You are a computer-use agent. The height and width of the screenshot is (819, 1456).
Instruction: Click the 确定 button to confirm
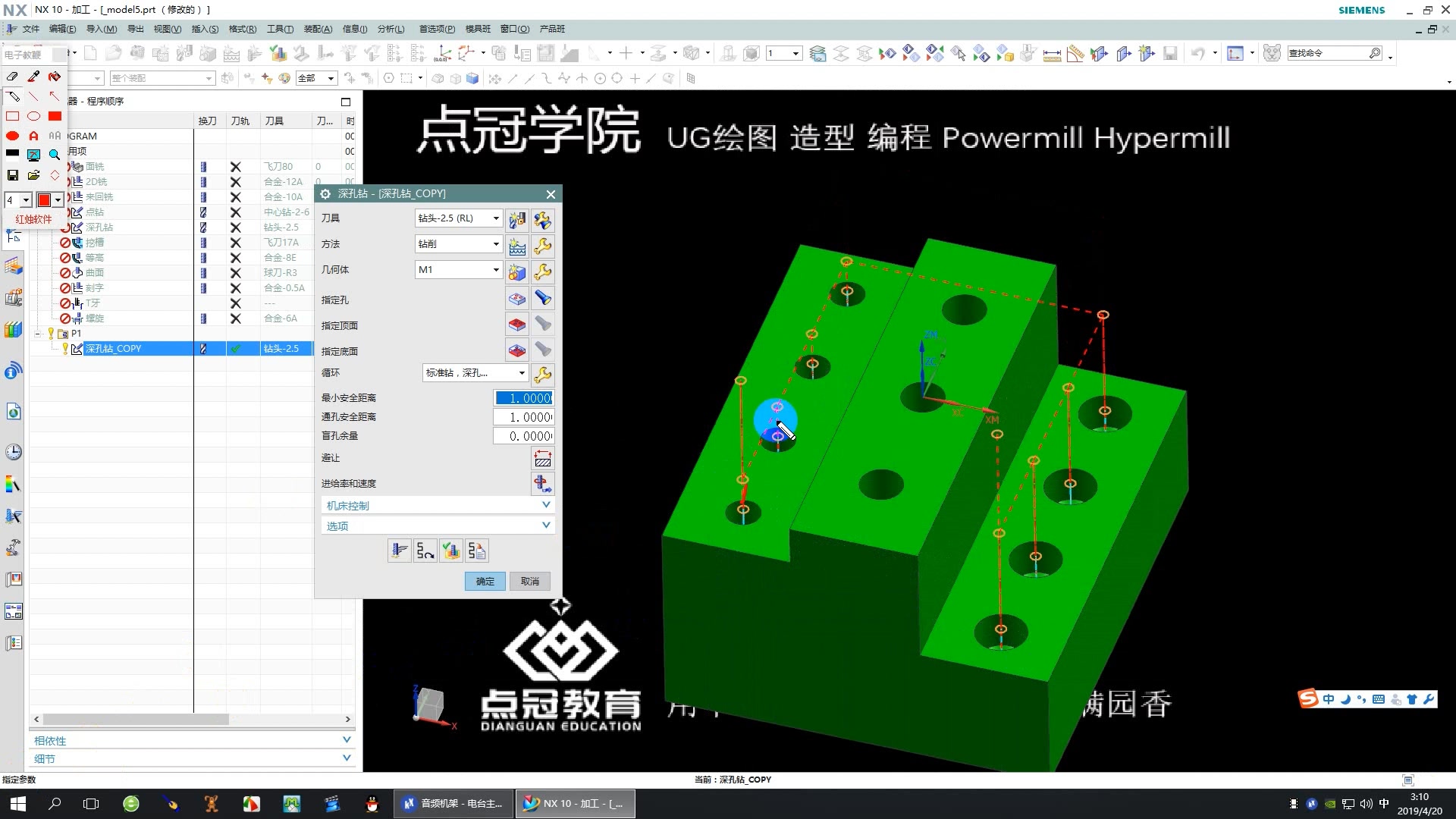click(485, 581)
